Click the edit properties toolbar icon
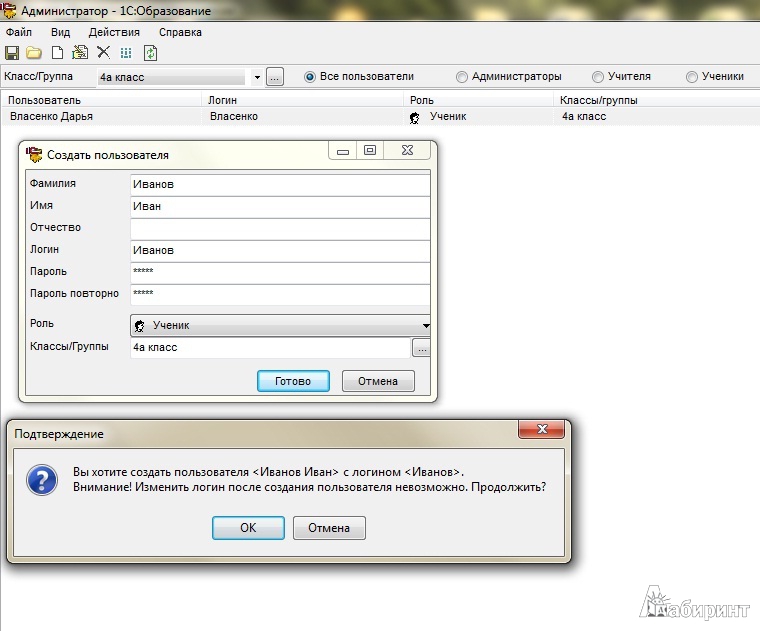 [80, 52]
